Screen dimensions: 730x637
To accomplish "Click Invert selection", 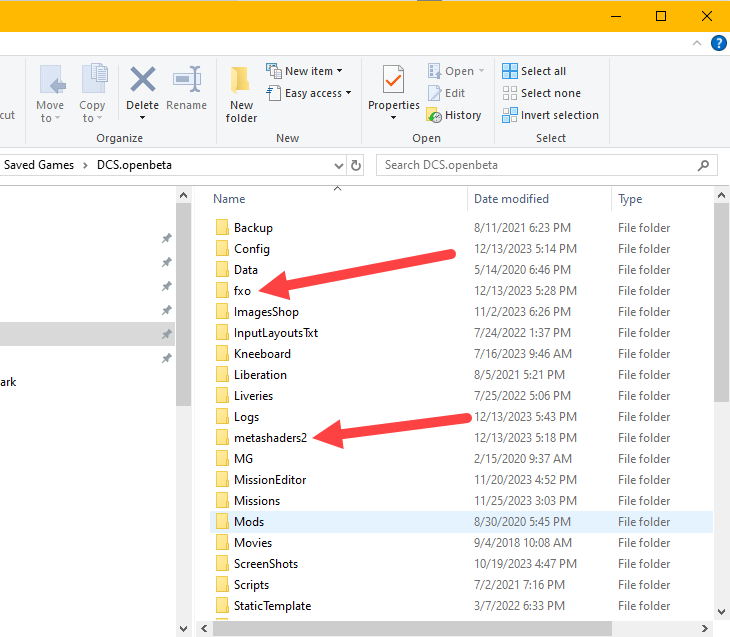I will coord(550,115).
